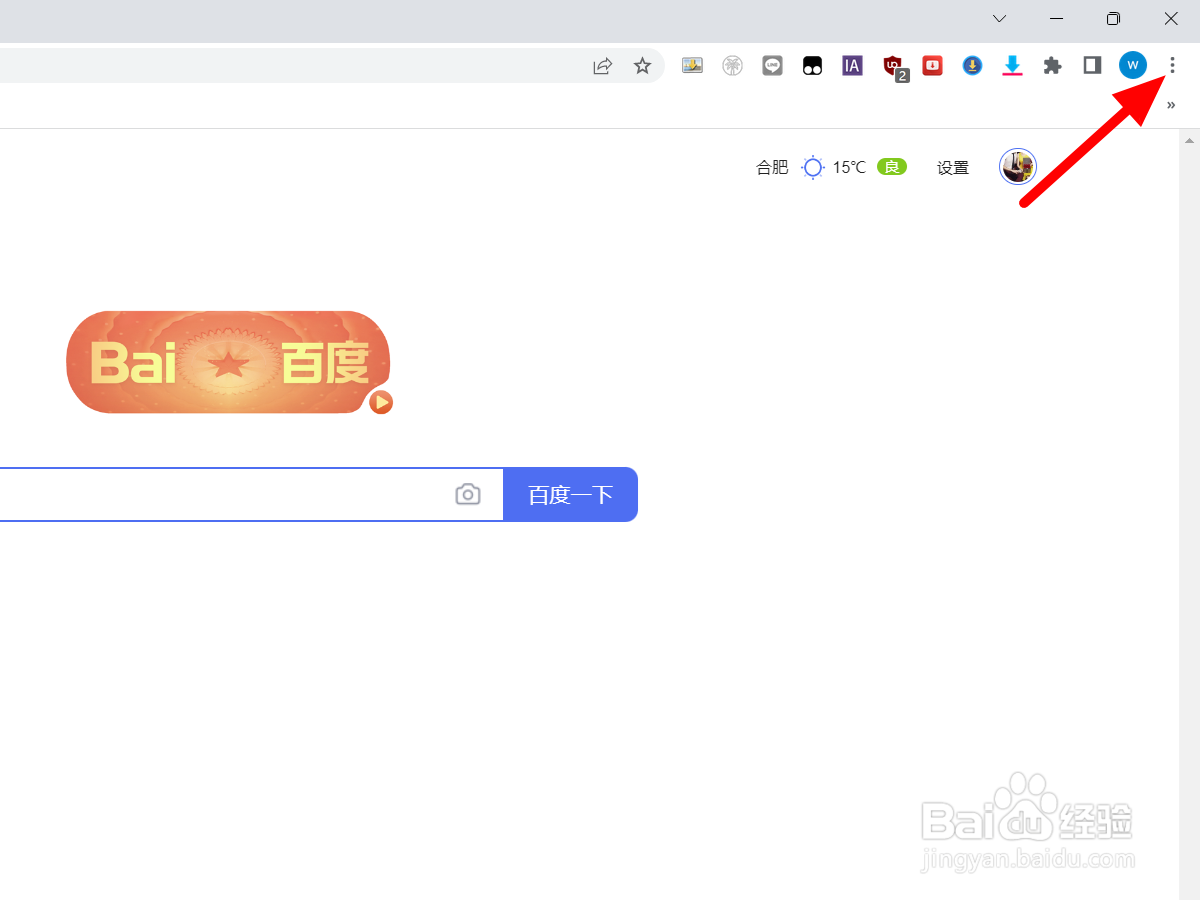Click the red video downloader extension icon

pyautogui.click(x=932, y=66)
